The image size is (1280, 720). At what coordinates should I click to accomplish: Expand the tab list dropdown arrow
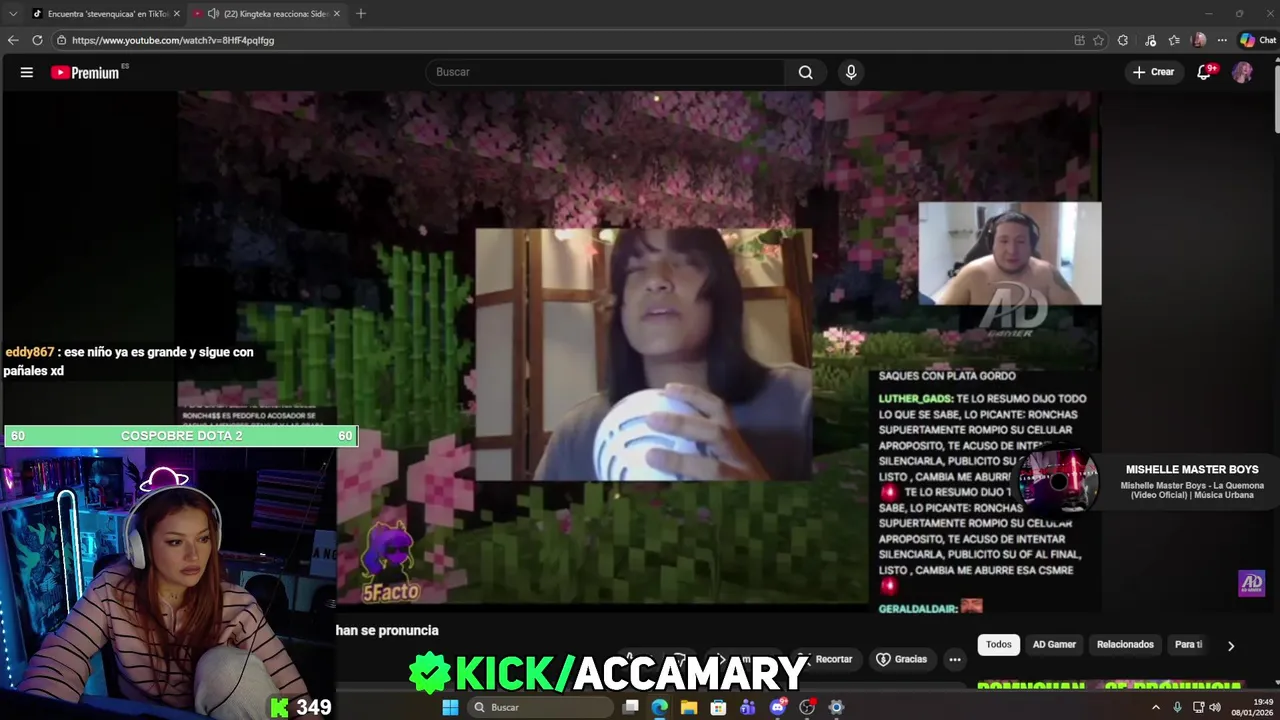[13, 13]
